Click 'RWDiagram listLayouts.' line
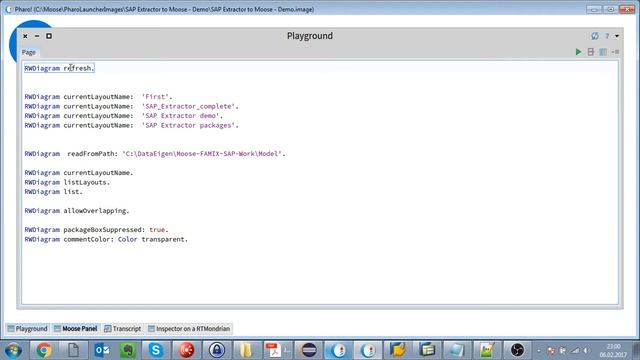The width and height of the screenshot is (640, 360). pyautogui.click(x=67, y=182)
